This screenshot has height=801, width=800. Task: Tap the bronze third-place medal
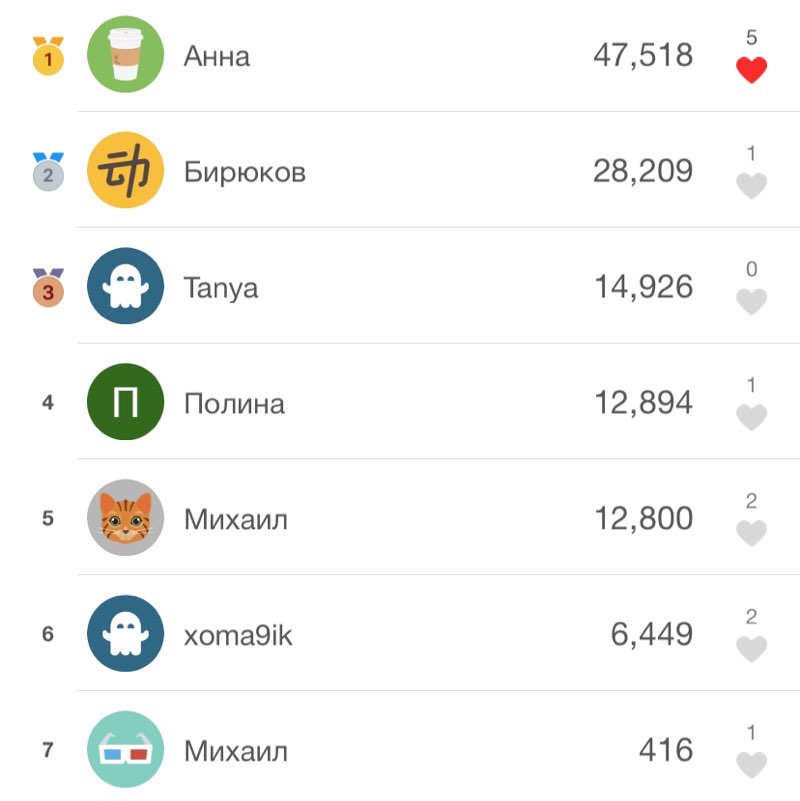[x=48, y=288]
